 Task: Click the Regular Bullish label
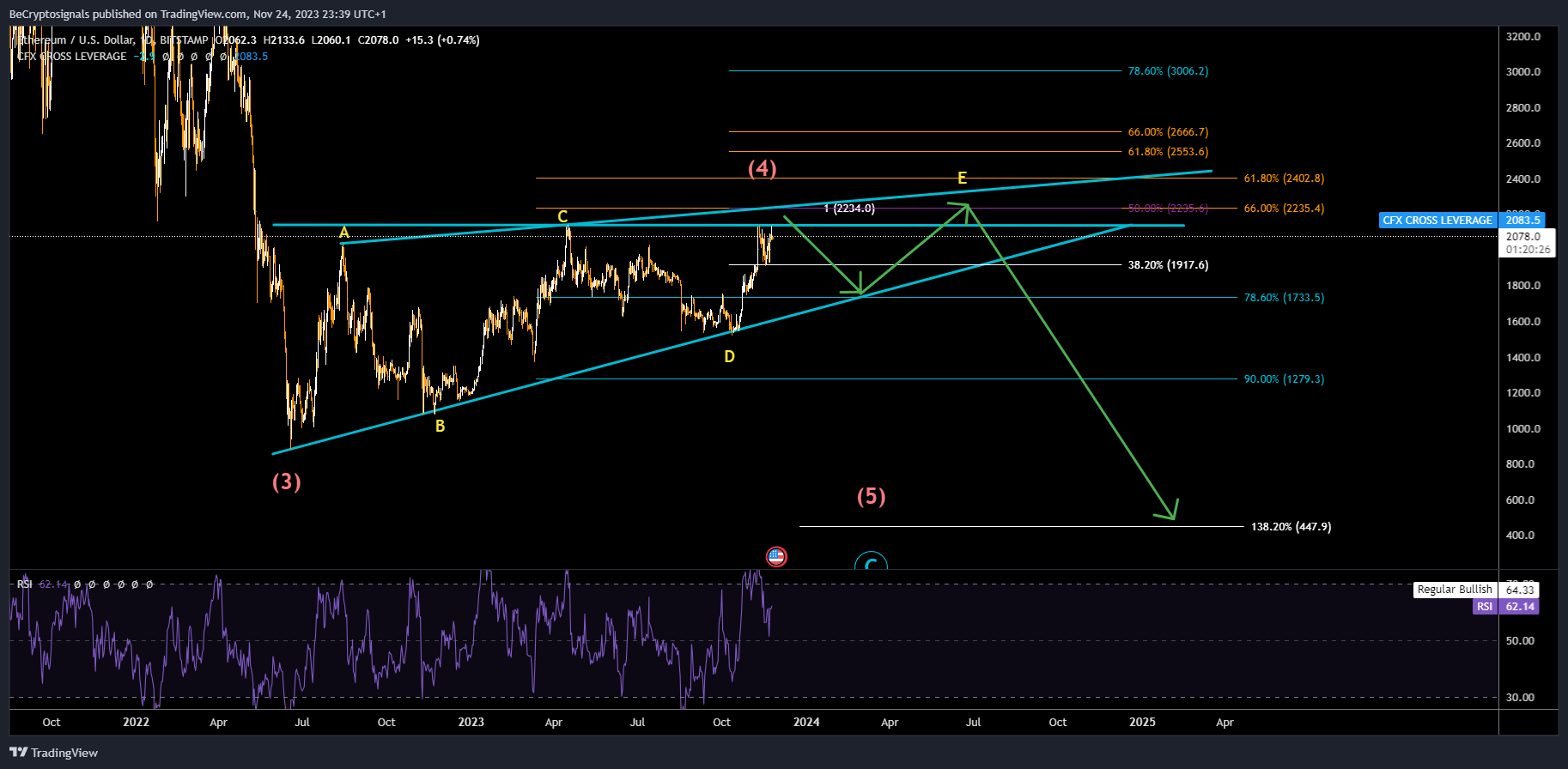1455,590
